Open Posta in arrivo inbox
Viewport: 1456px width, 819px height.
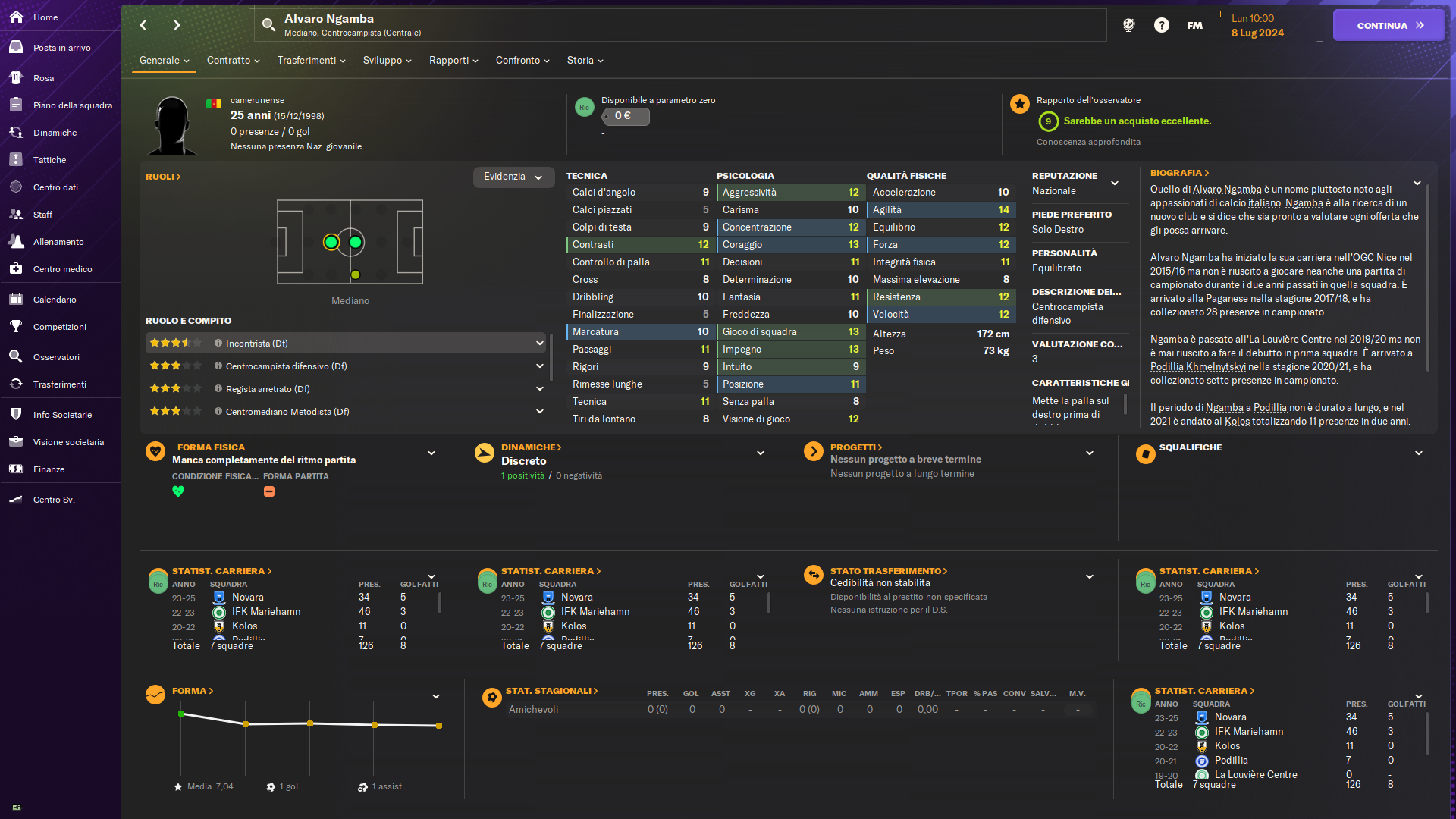[61, 48]
